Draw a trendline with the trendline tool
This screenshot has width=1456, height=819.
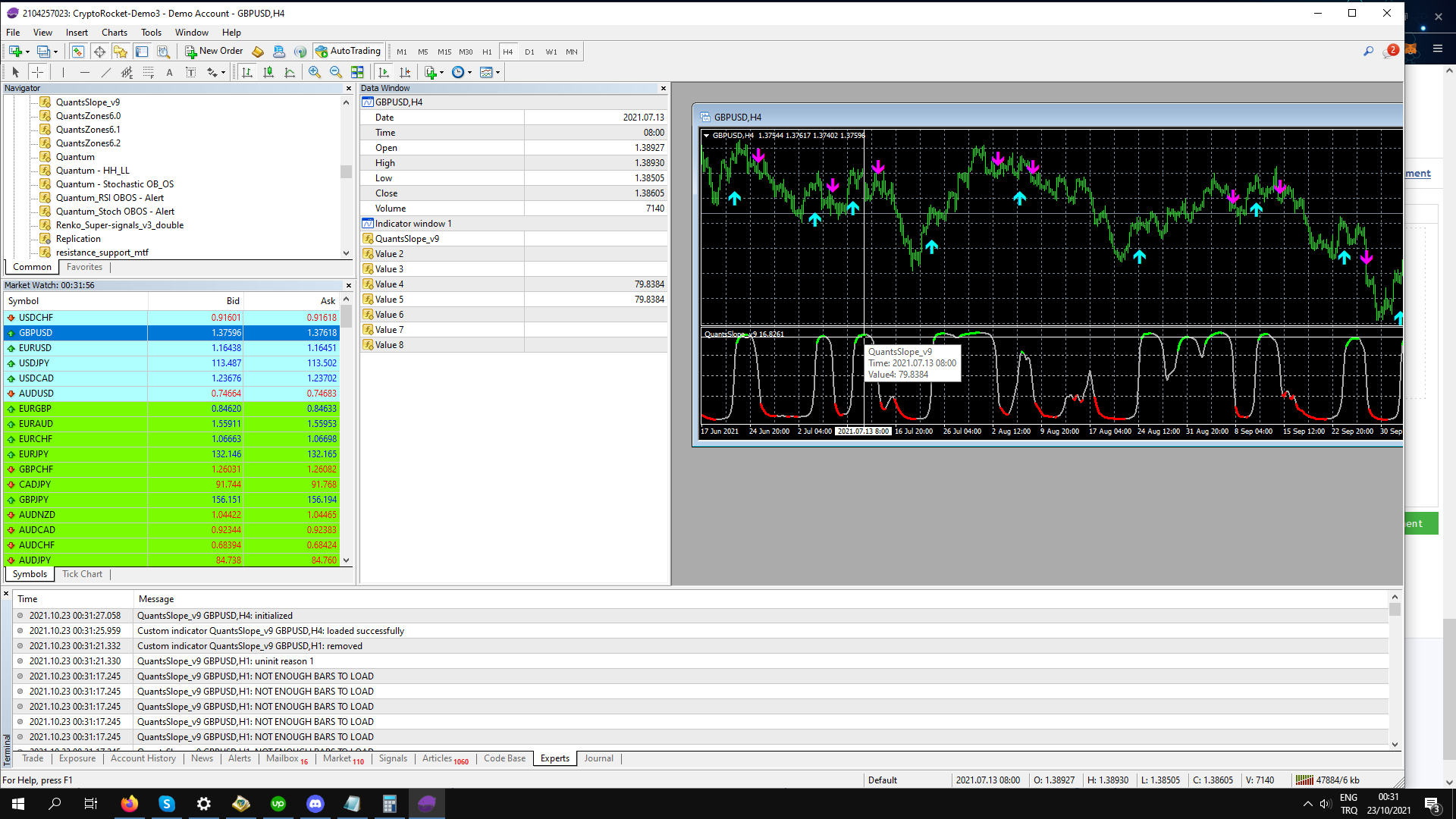tap(106, 72)
